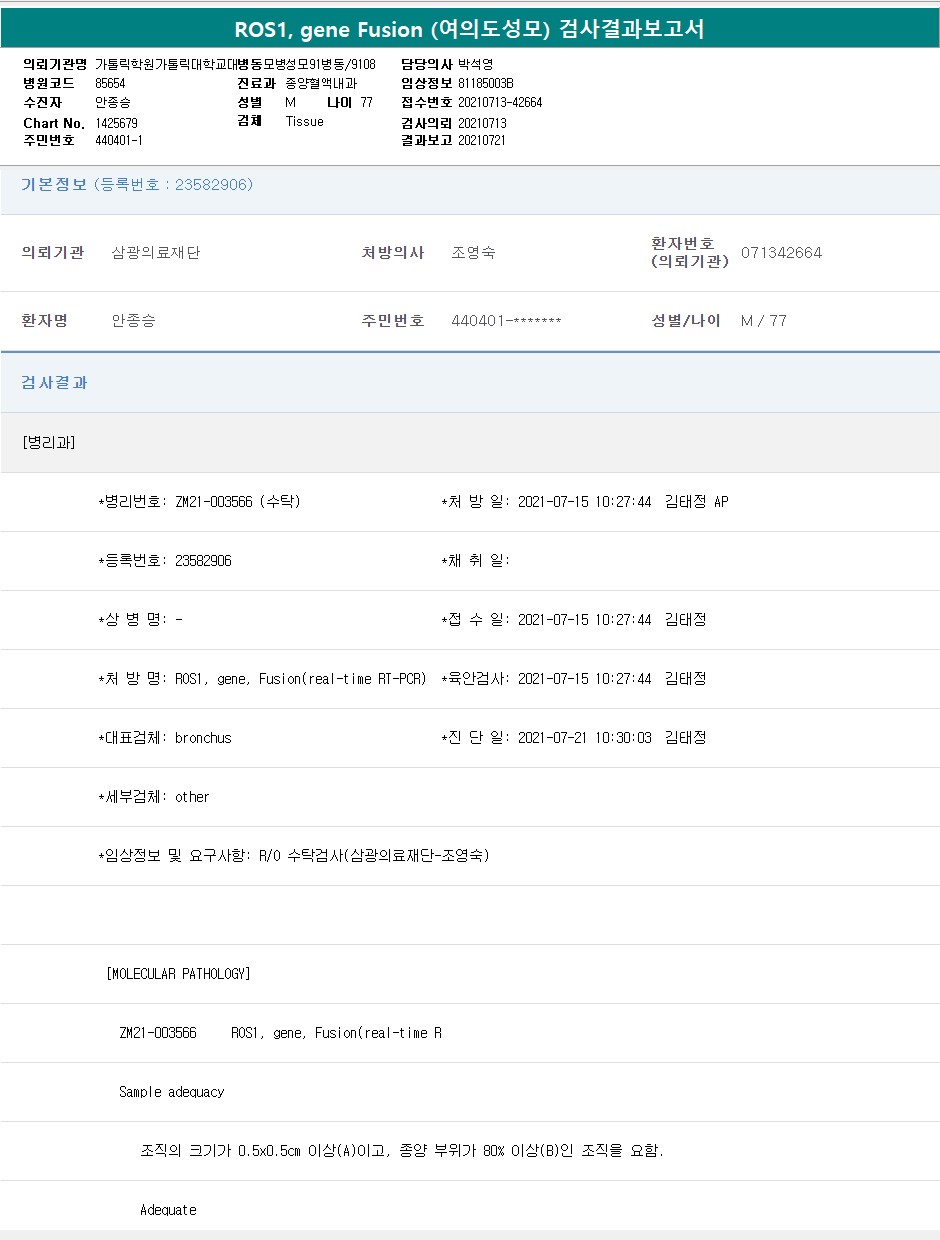Click the Sample adequacy row

tap(171, 1092)
